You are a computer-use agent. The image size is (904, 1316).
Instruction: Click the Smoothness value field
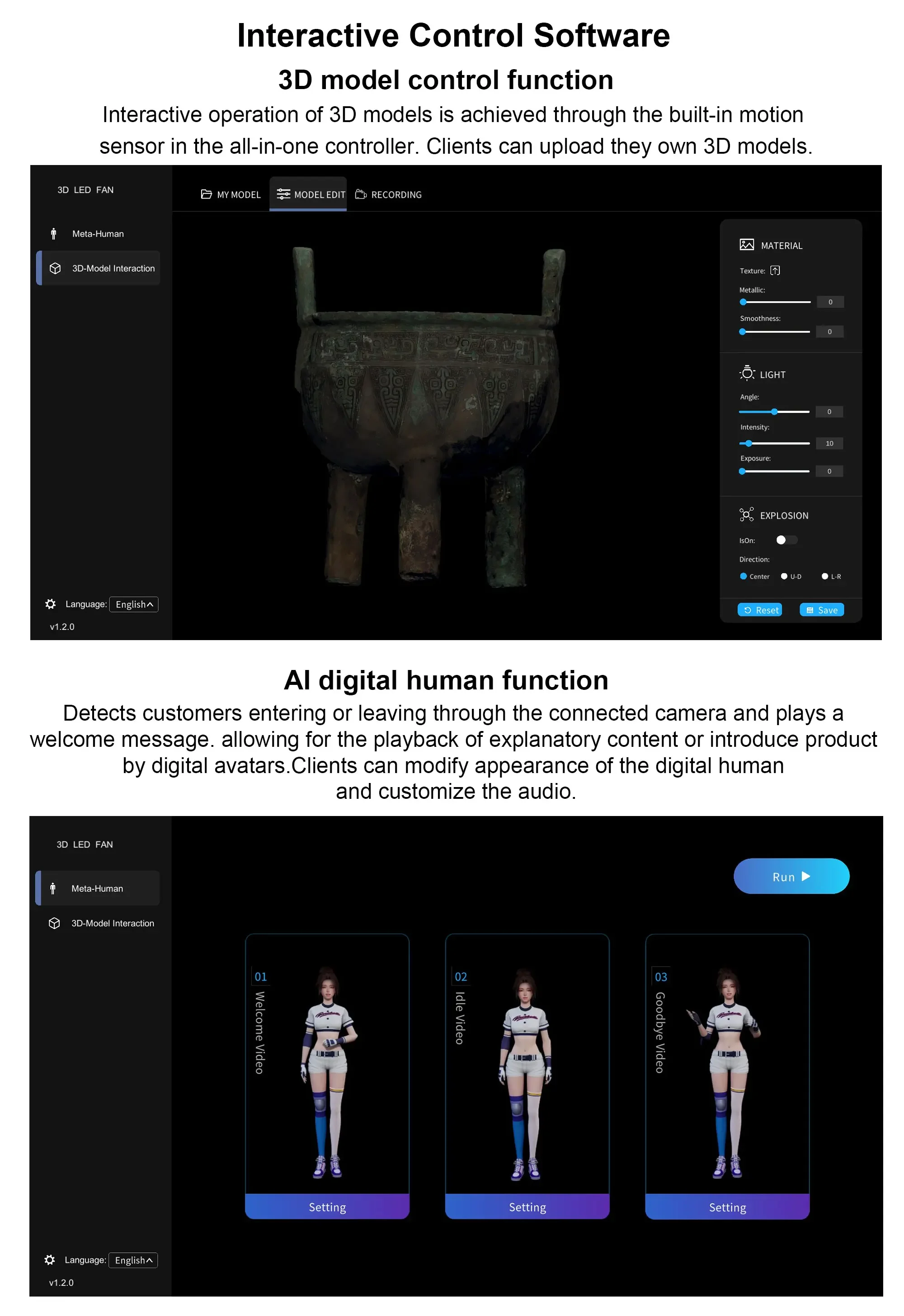point(829,331)
